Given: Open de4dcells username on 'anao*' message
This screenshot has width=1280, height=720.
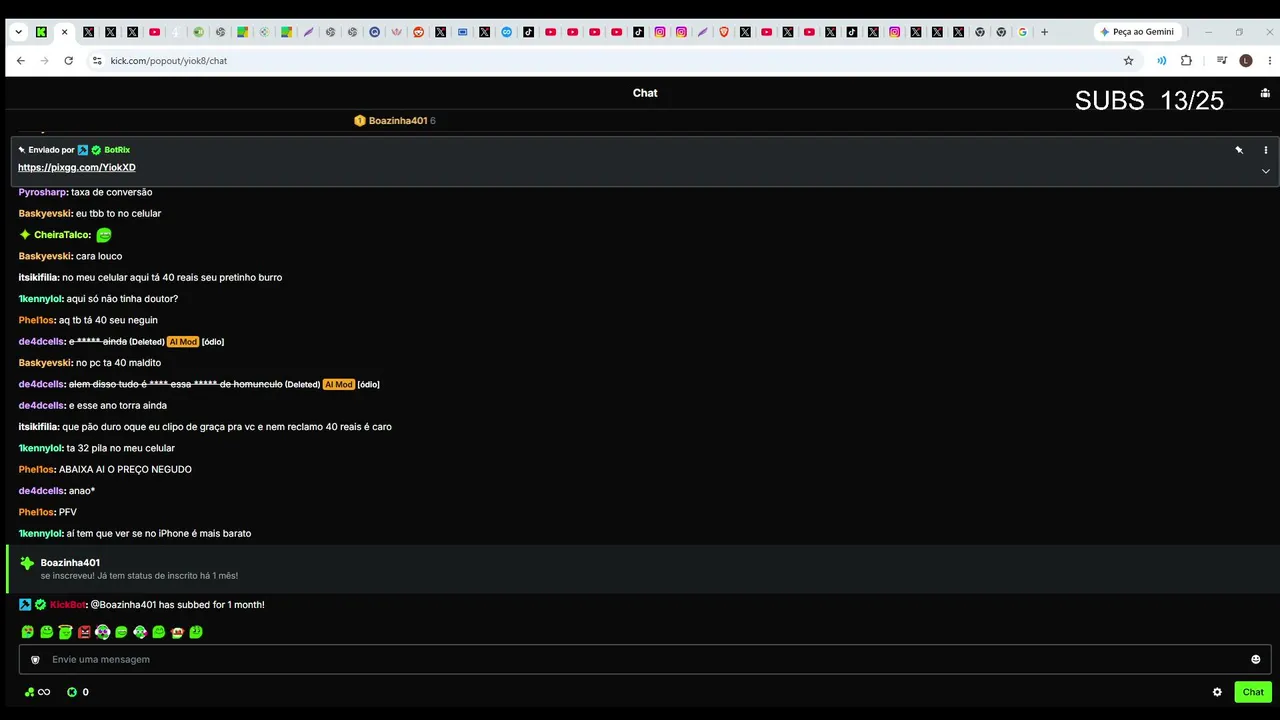Looking at the screenshot, I should (42, 491).
